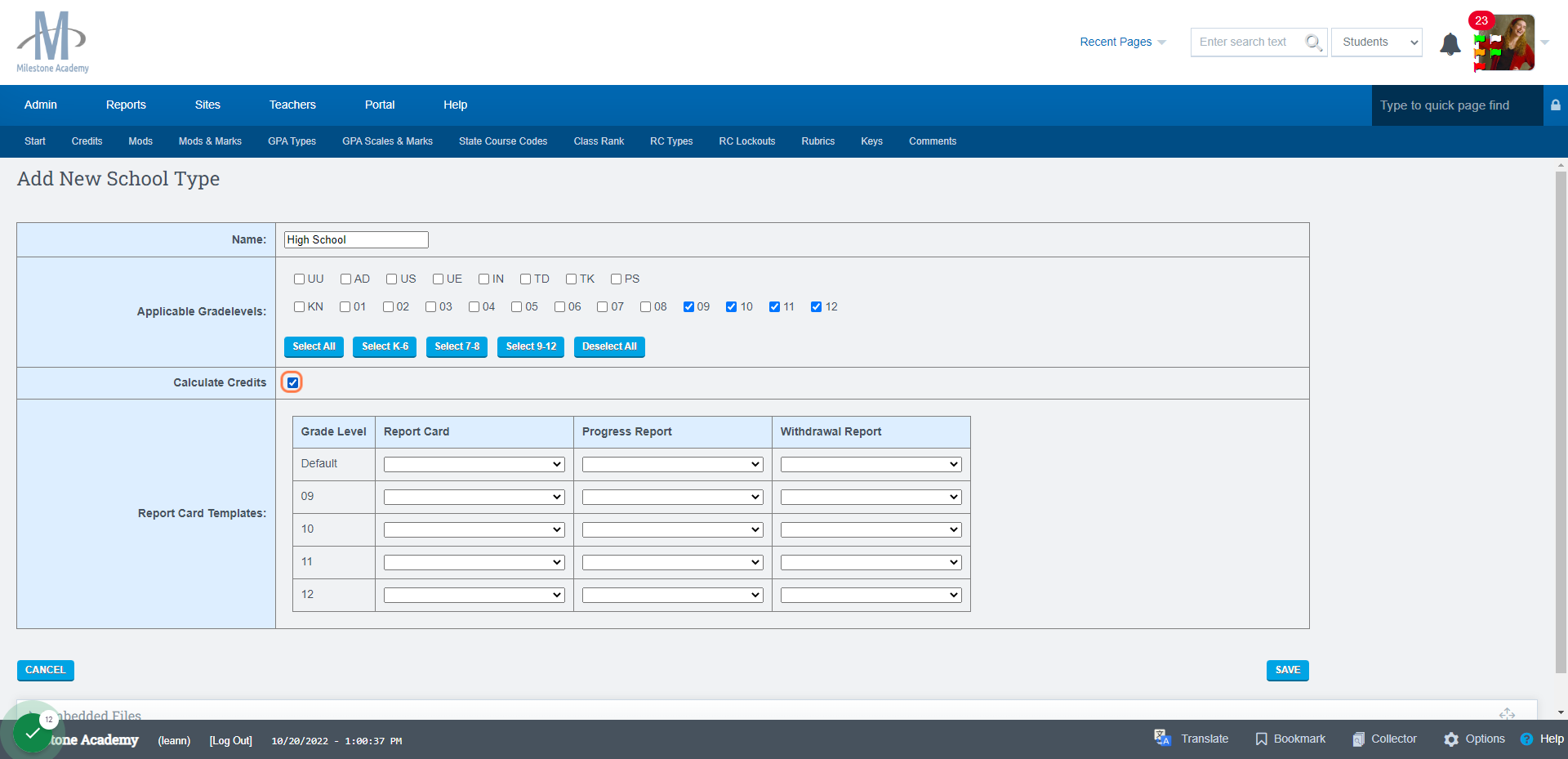This screenshot has height=759, width=1568.
Task: Check the 05 gradelevel checkbox
Action: click(x=516, y=306)
